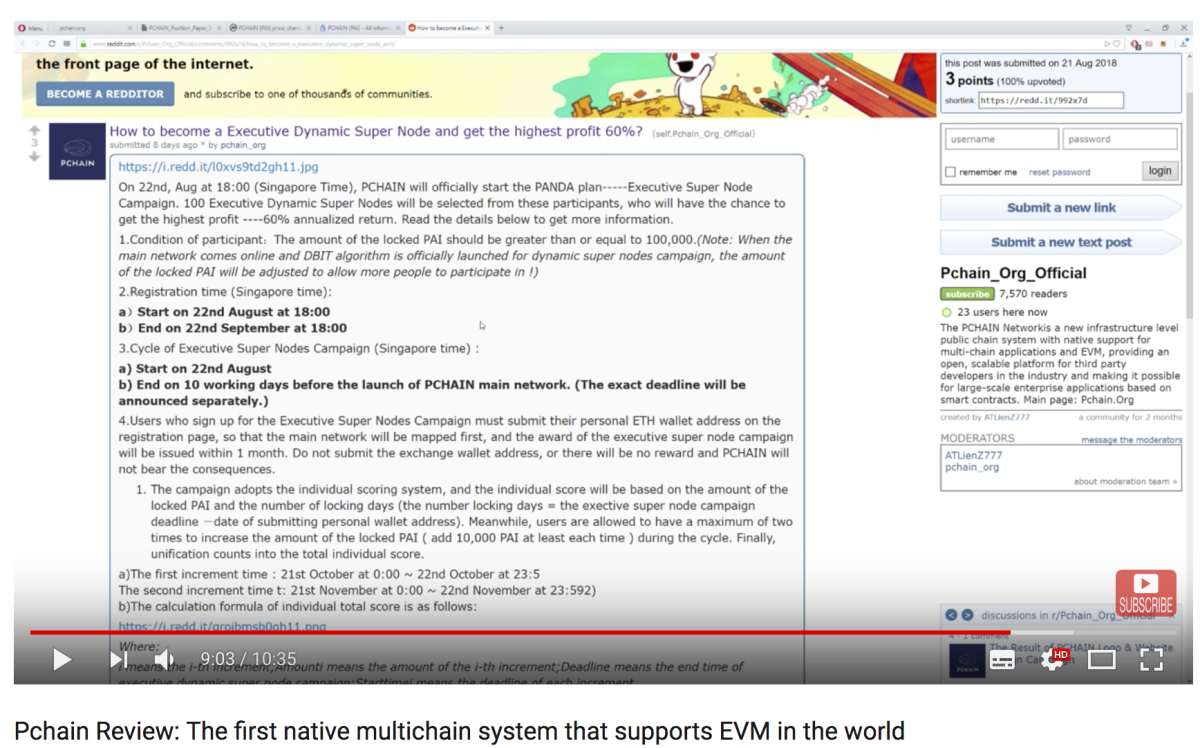Switch to theater mode
Screen dimensions: 1200x748
click(1101, 659)
